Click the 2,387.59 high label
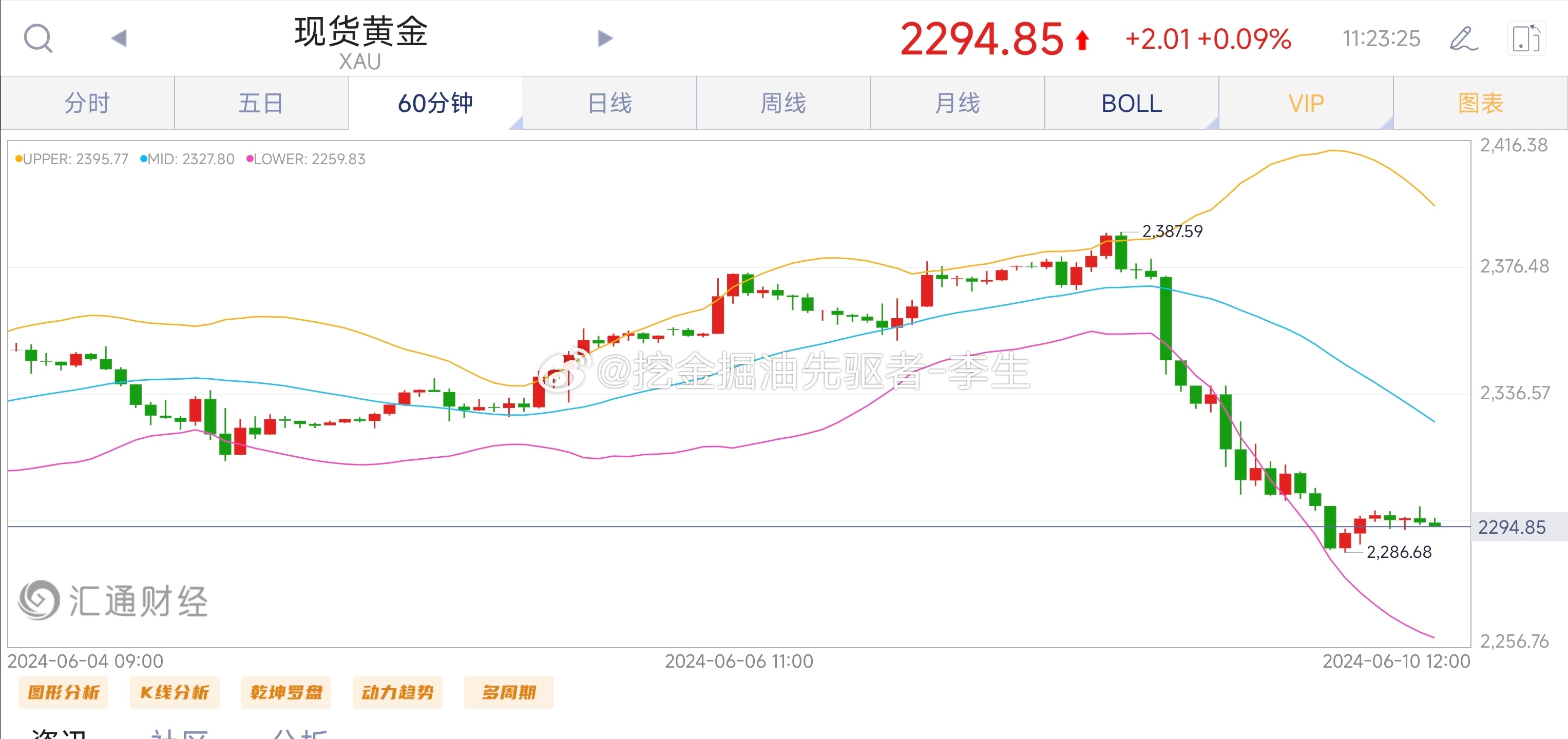The width and height of the screenshot is (1568, 739). 1172,231
